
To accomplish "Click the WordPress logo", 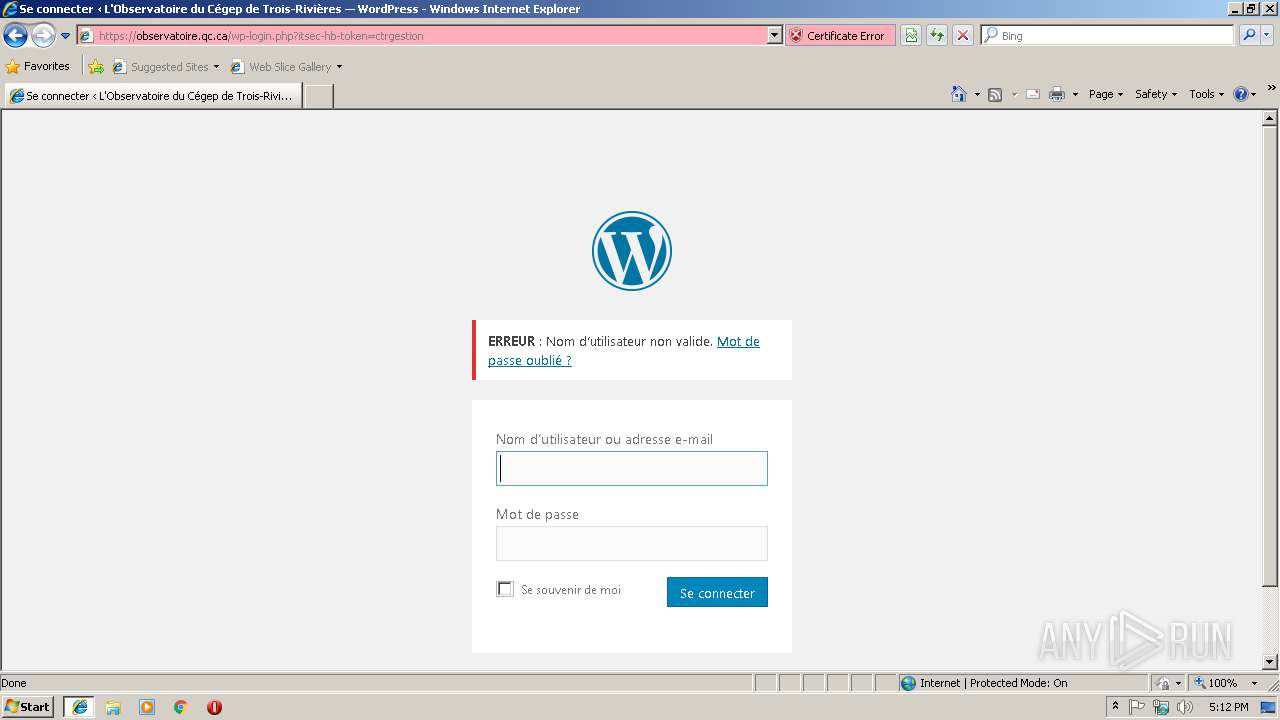I will click(x=632, y=251).
